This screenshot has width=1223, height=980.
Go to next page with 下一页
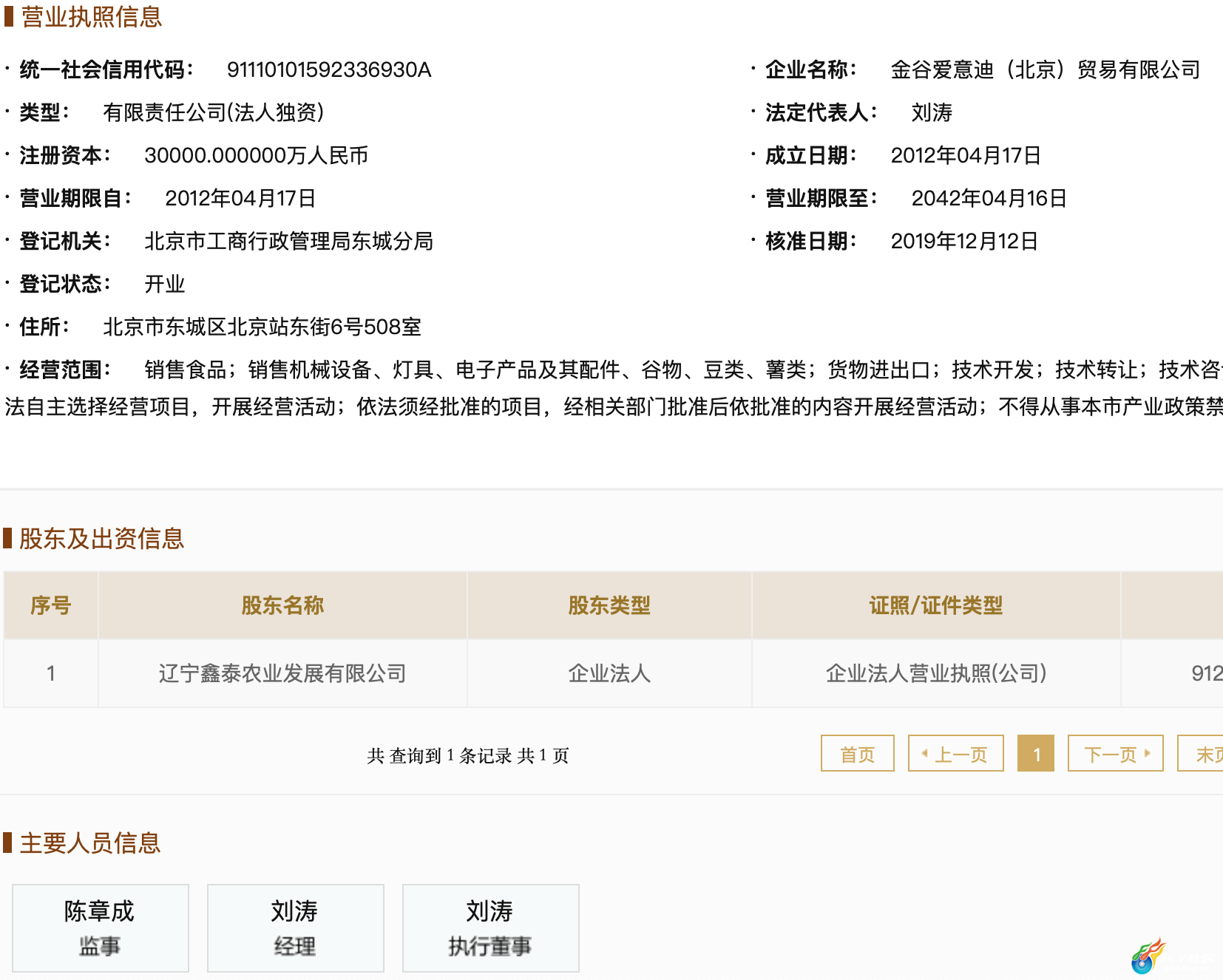[1115, 753]
